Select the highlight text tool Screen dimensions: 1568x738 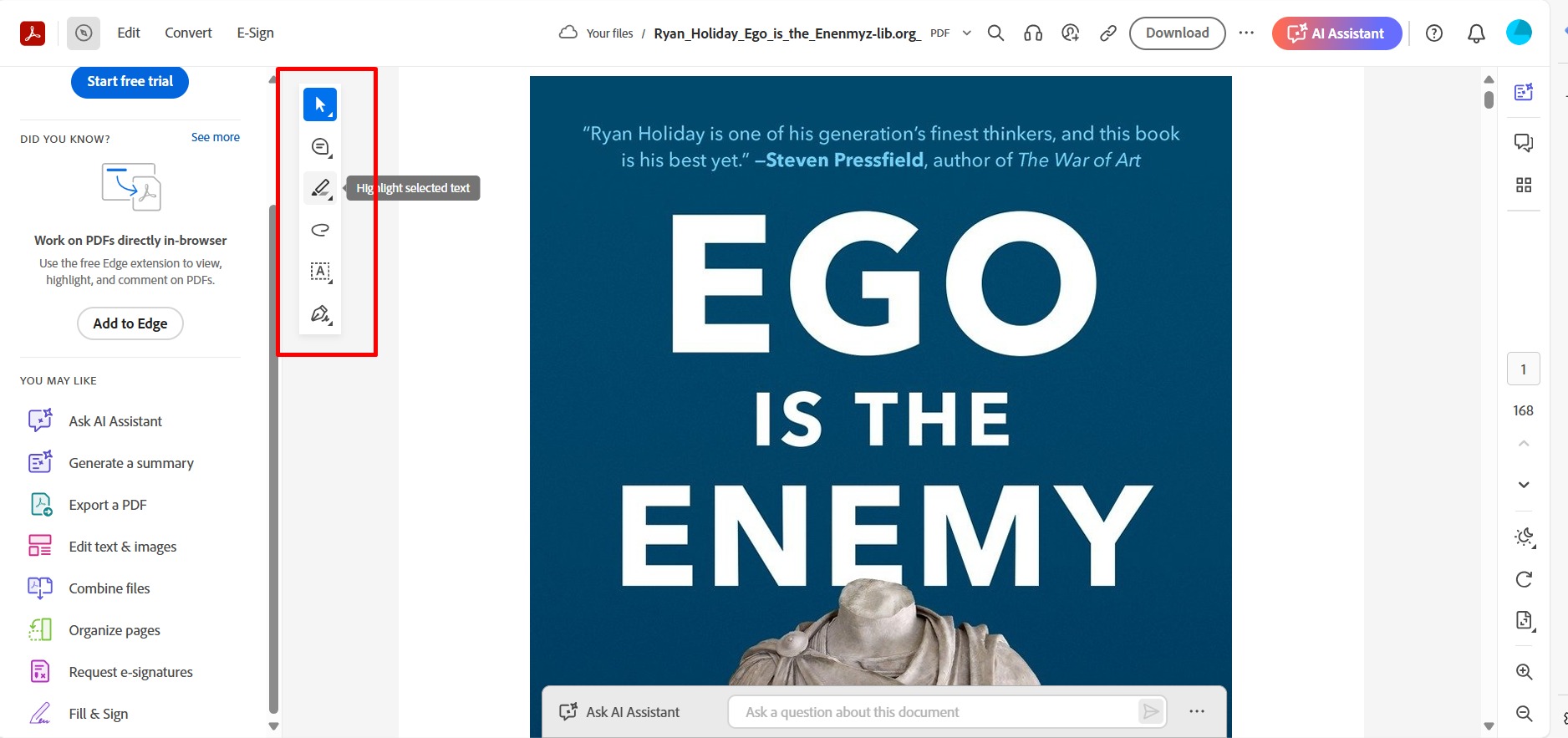(x=320, y=188)
